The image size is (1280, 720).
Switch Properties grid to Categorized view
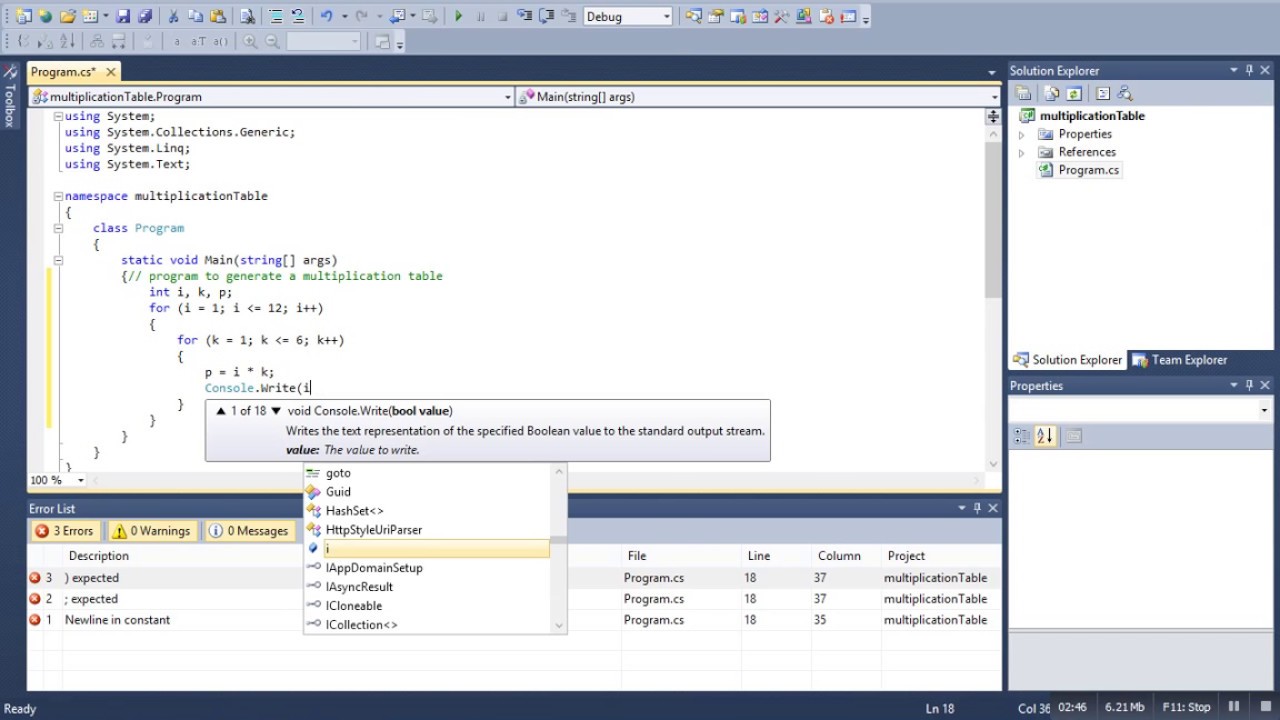click(1021, 436)
